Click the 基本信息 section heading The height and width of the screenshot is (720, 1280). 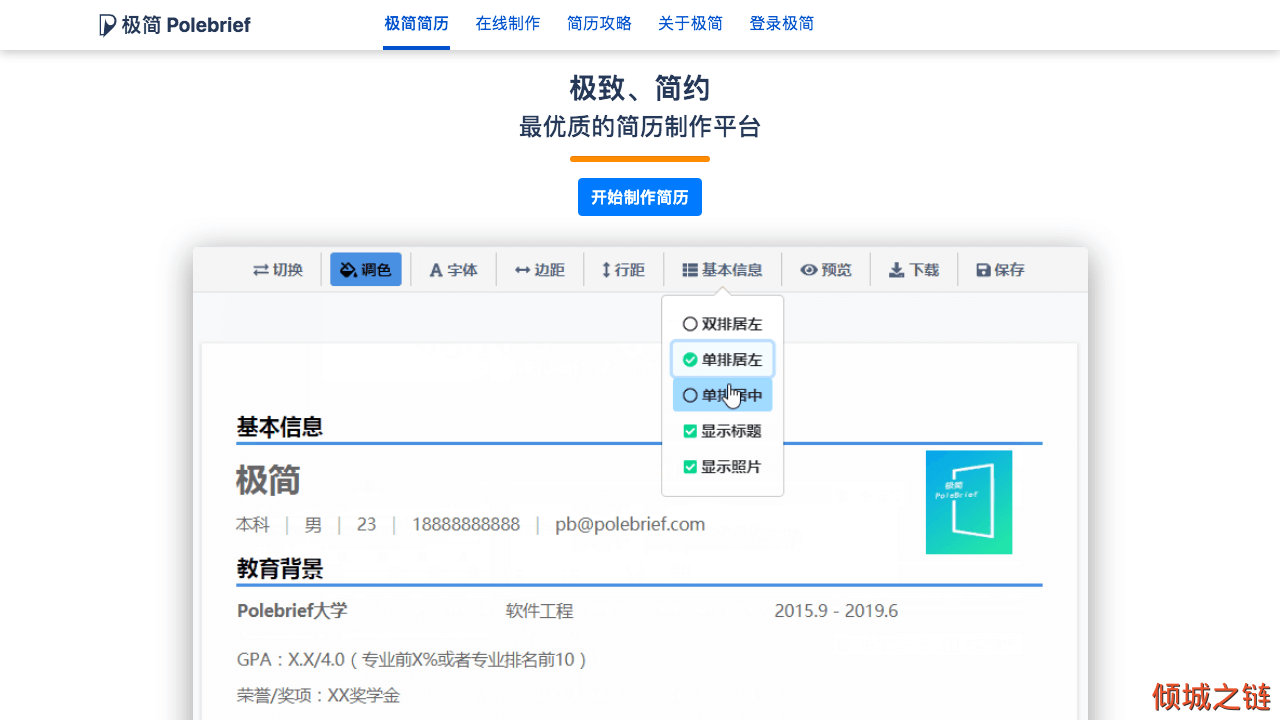click(x=280, y=427)
